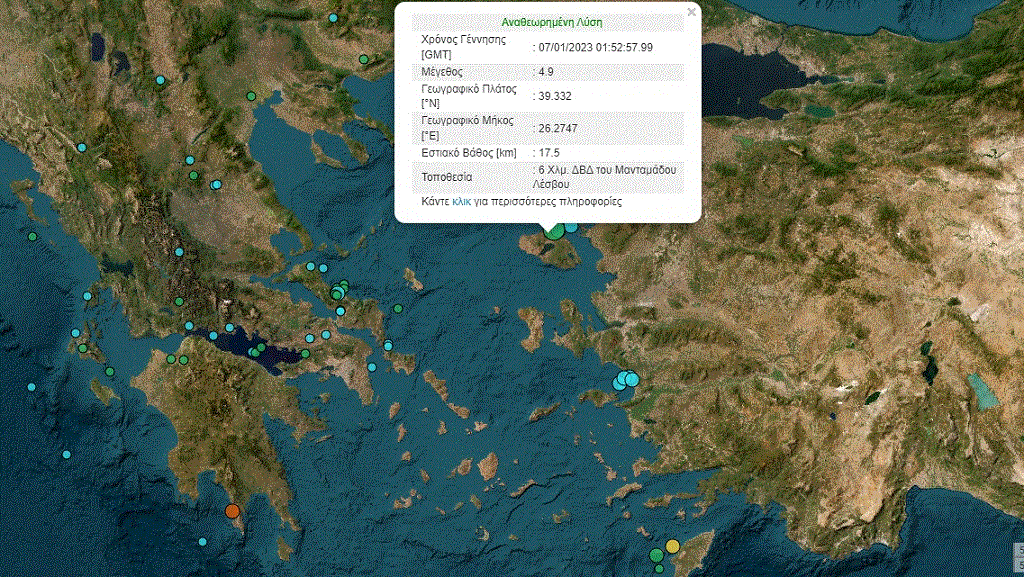Click the latitude value 39.332
1024x577 pixels.
tap(555, 96)
